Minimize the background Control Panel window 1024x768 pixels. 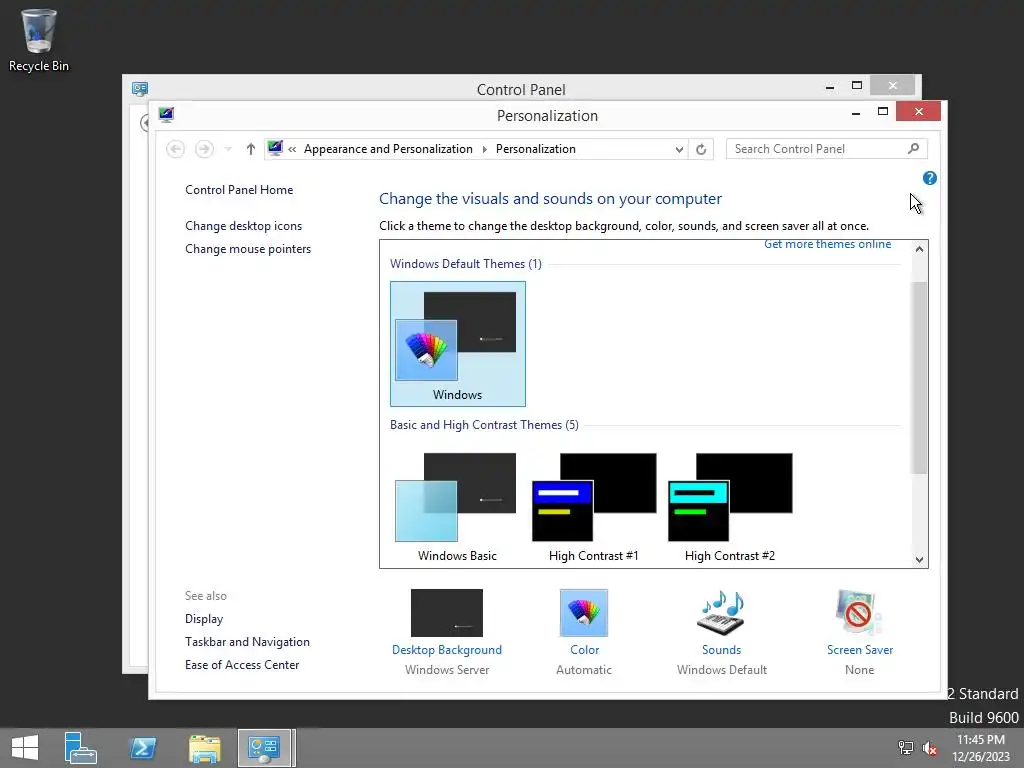pos(830,86)
